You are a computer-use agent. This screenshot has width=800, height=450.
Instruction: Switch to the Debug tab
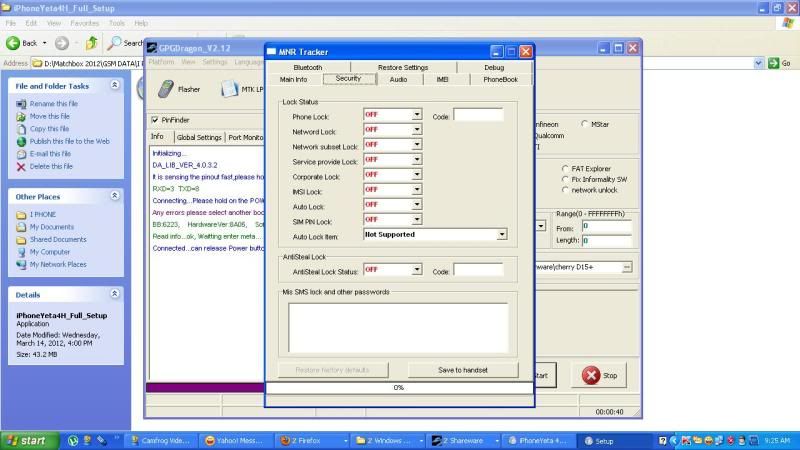494,67
